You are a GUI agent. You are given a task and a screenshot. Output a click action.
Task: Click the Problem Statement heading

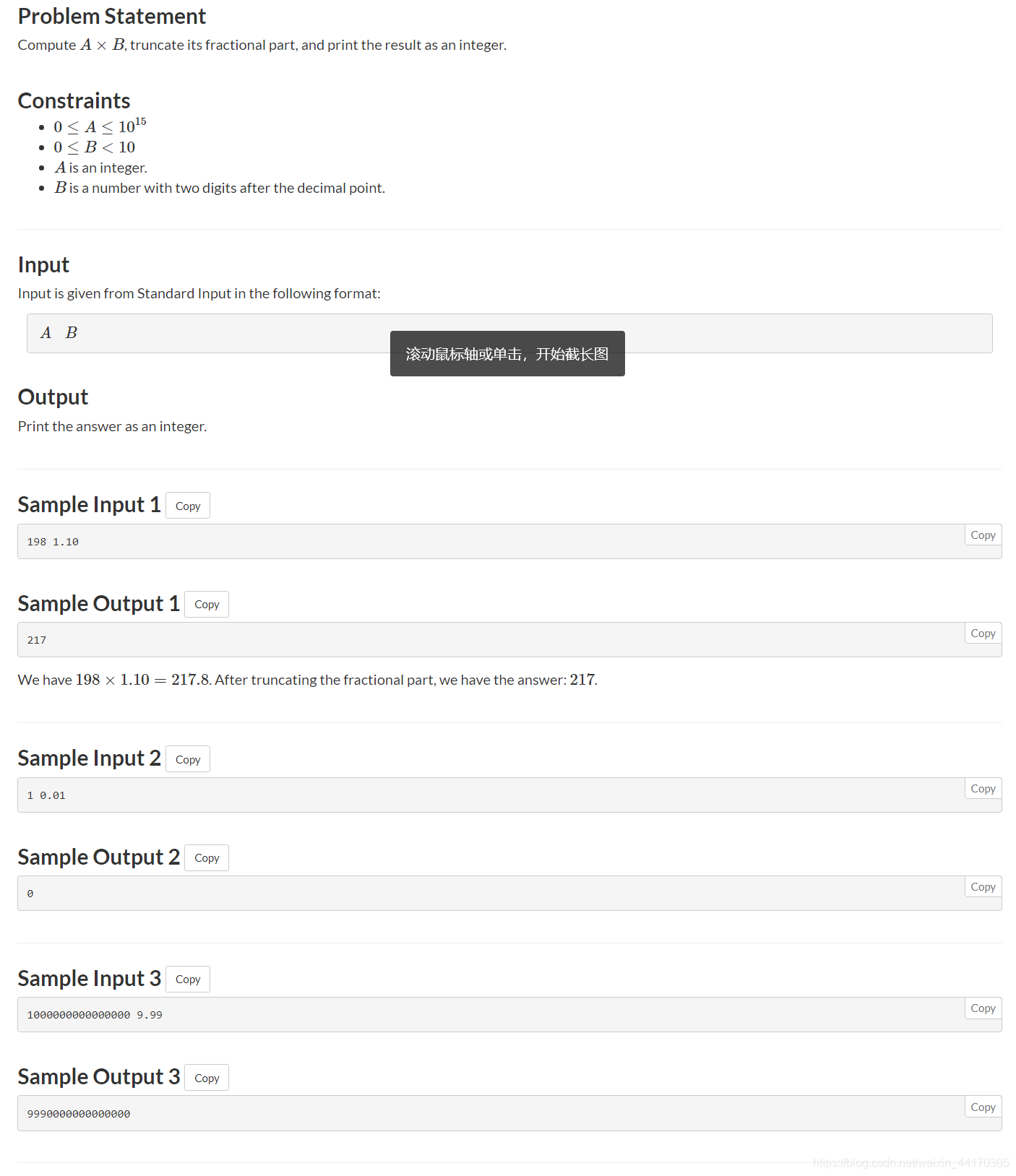tap(112, 17)
